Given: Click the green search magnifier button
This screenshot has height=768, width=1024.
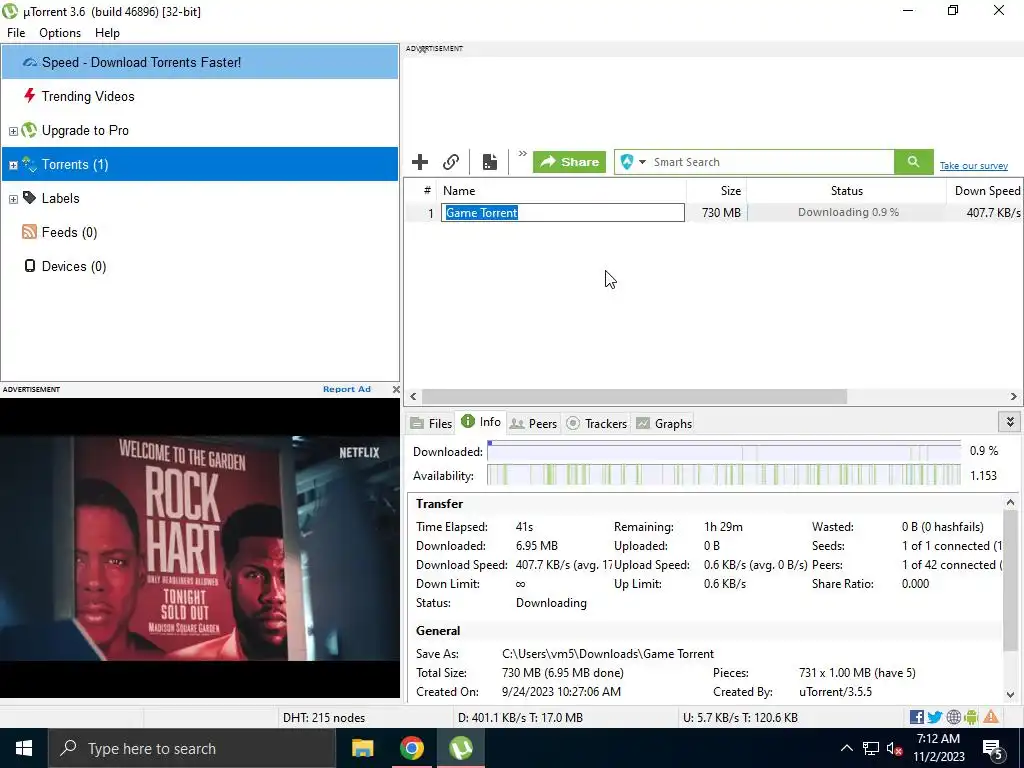Looking at the screenshot, I should pyautogui.click(x=914, y=162).
